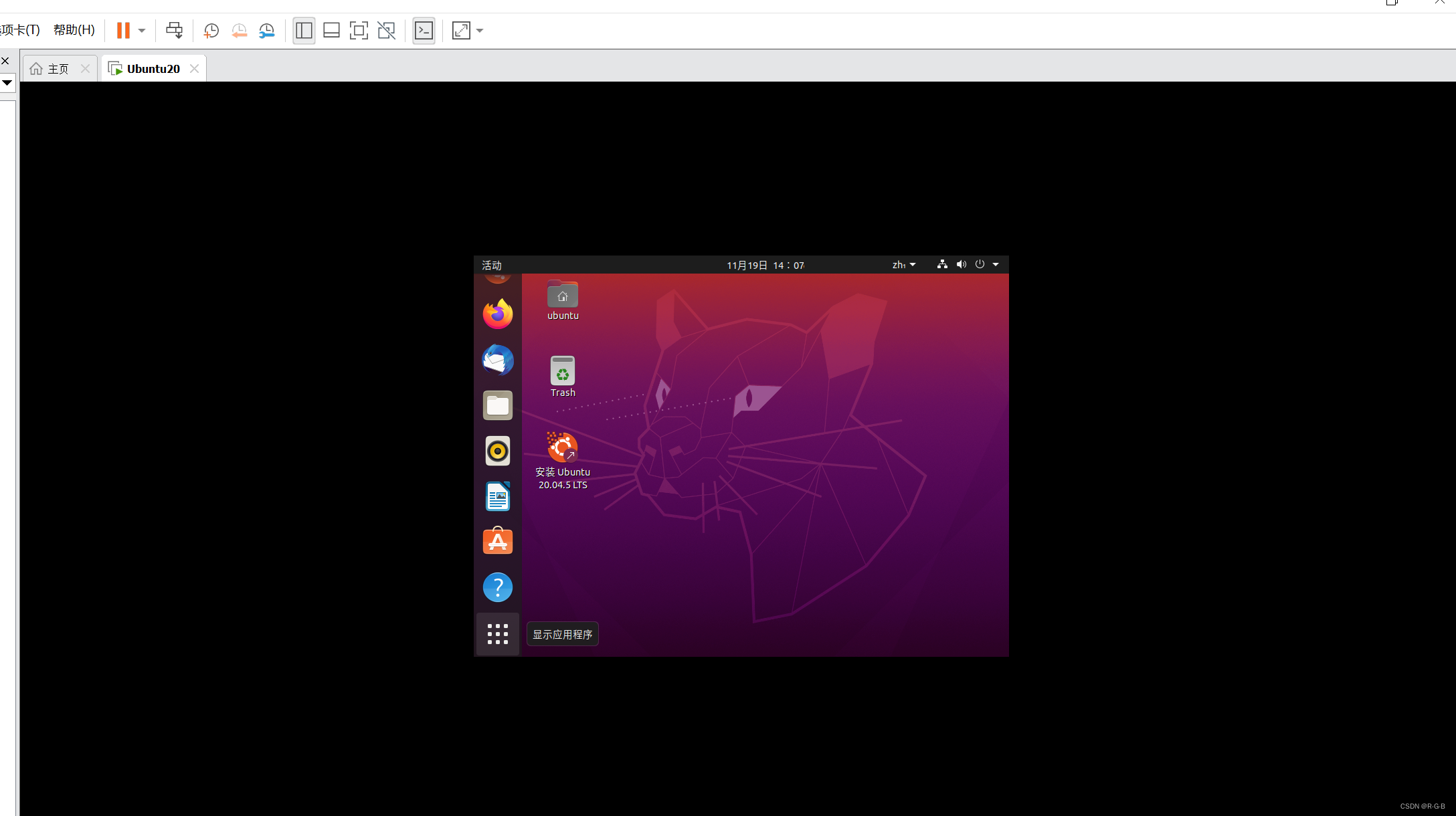This screenshot has height=816, width=1456.
Task: Open the Help application in the dock
Action: pos(497,587)
